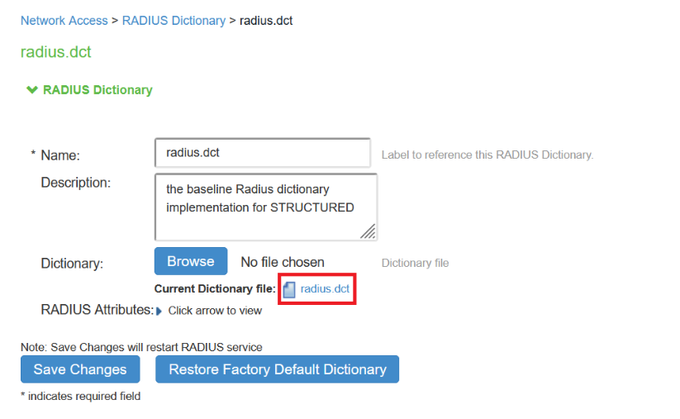Click the green RADIUS Dictionary header text
The width and height of the screenshot is (680, 419).
coord(97,90)
